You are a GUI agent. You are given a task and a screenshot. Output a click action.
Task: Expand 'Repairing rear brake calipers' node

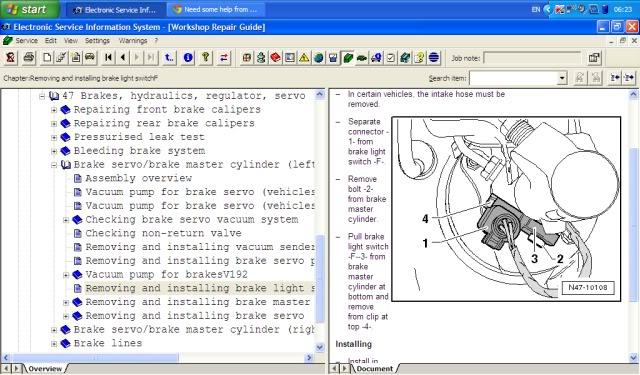pos(54,124)
